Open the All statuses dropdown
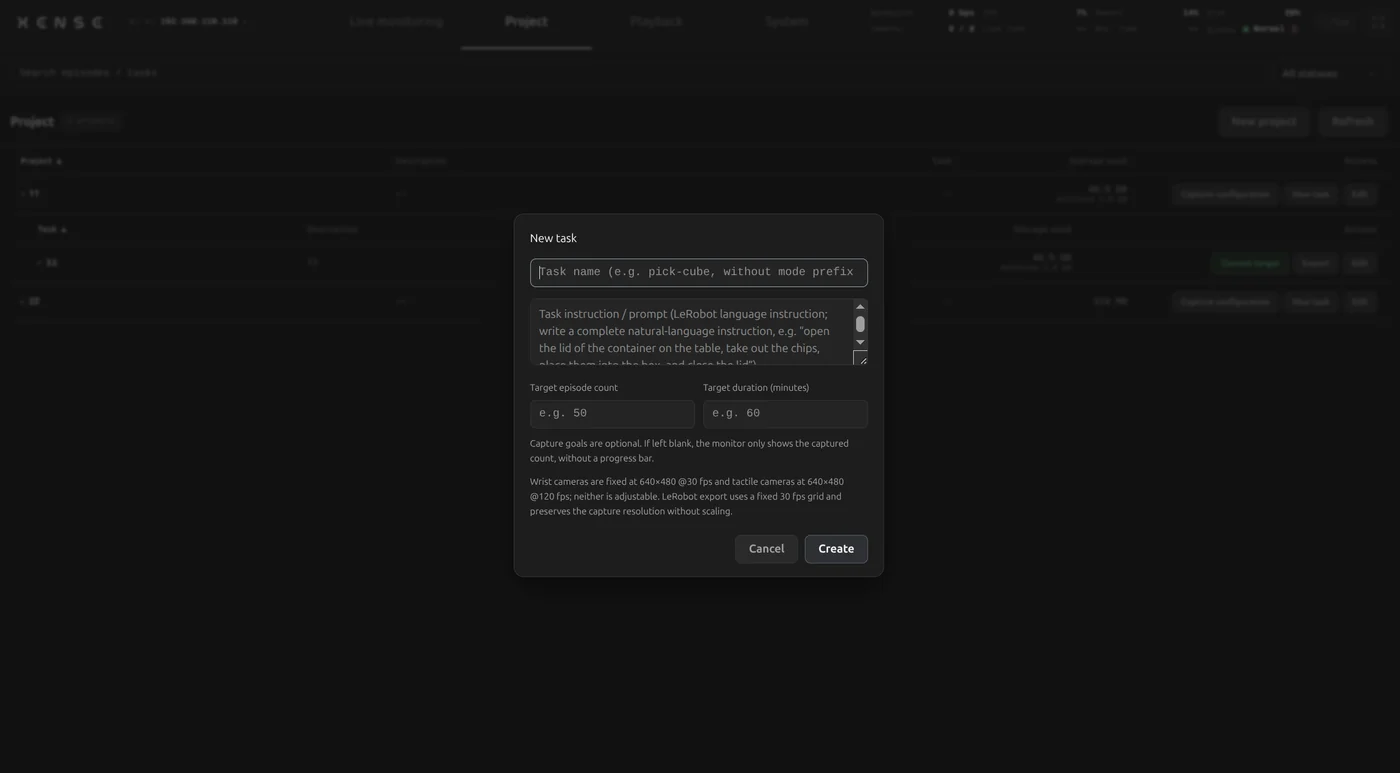 click(1328, 73)
